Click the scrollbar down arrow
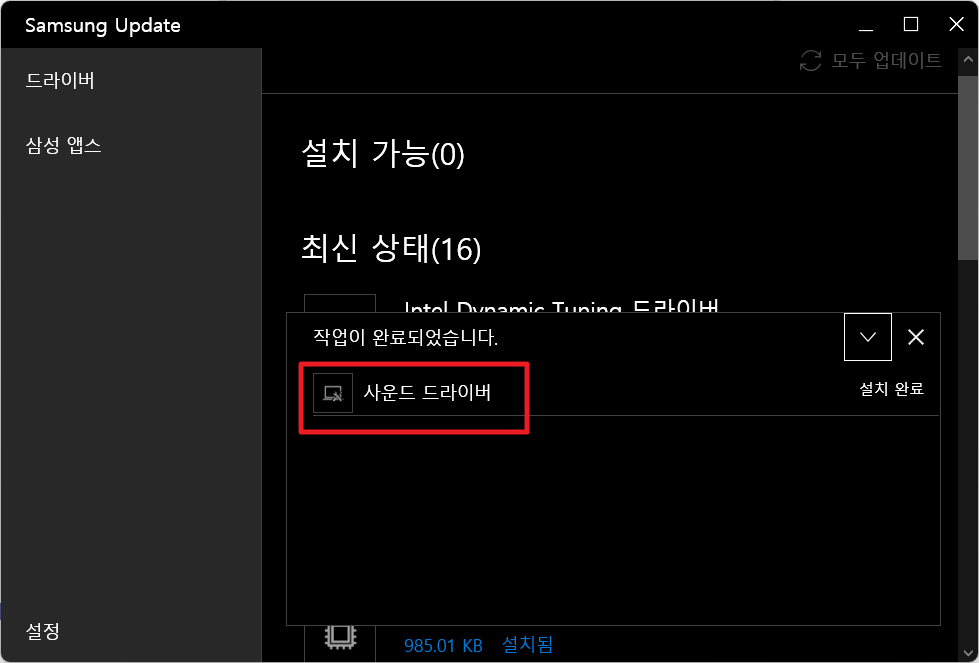This screenshot has width=979, height=663. point(968,653)
